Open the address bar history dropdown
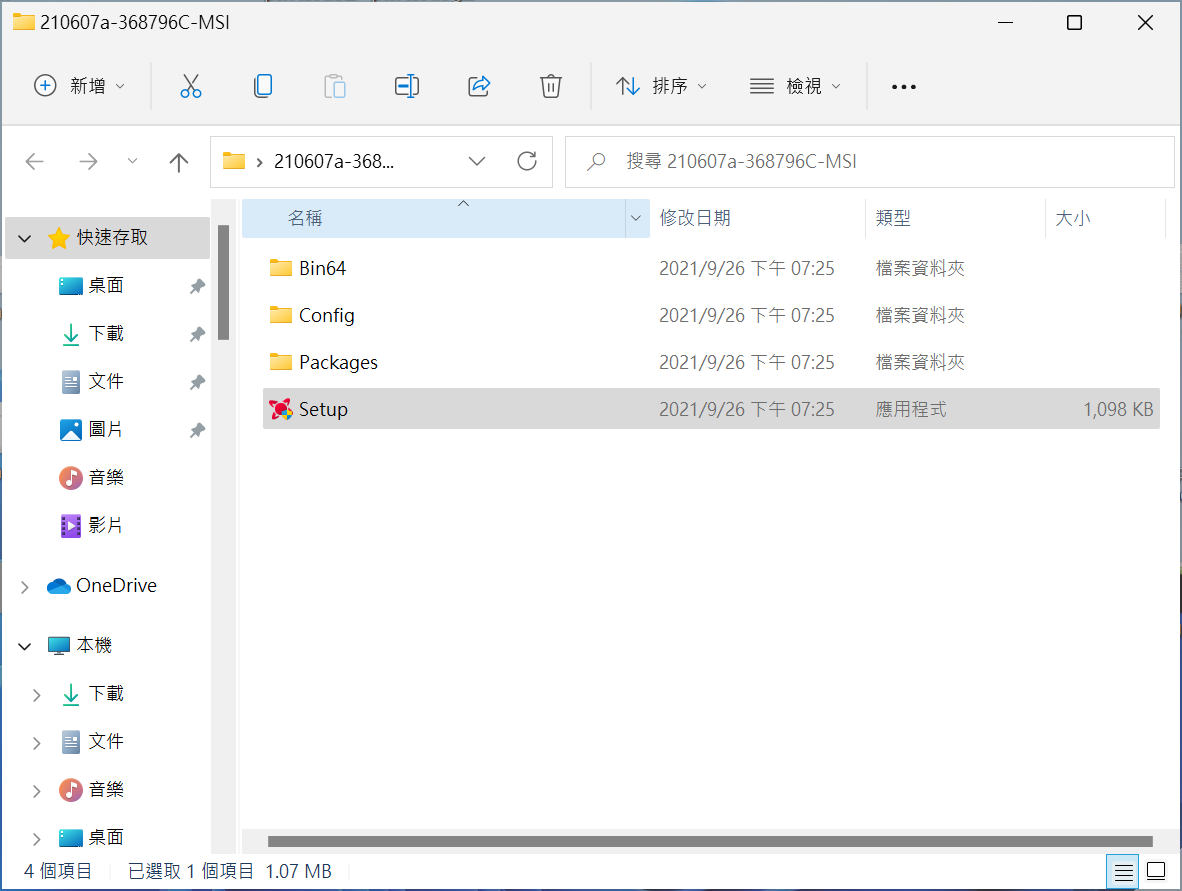This screenshot has width=1182, height=891. [x=477, y=161]
